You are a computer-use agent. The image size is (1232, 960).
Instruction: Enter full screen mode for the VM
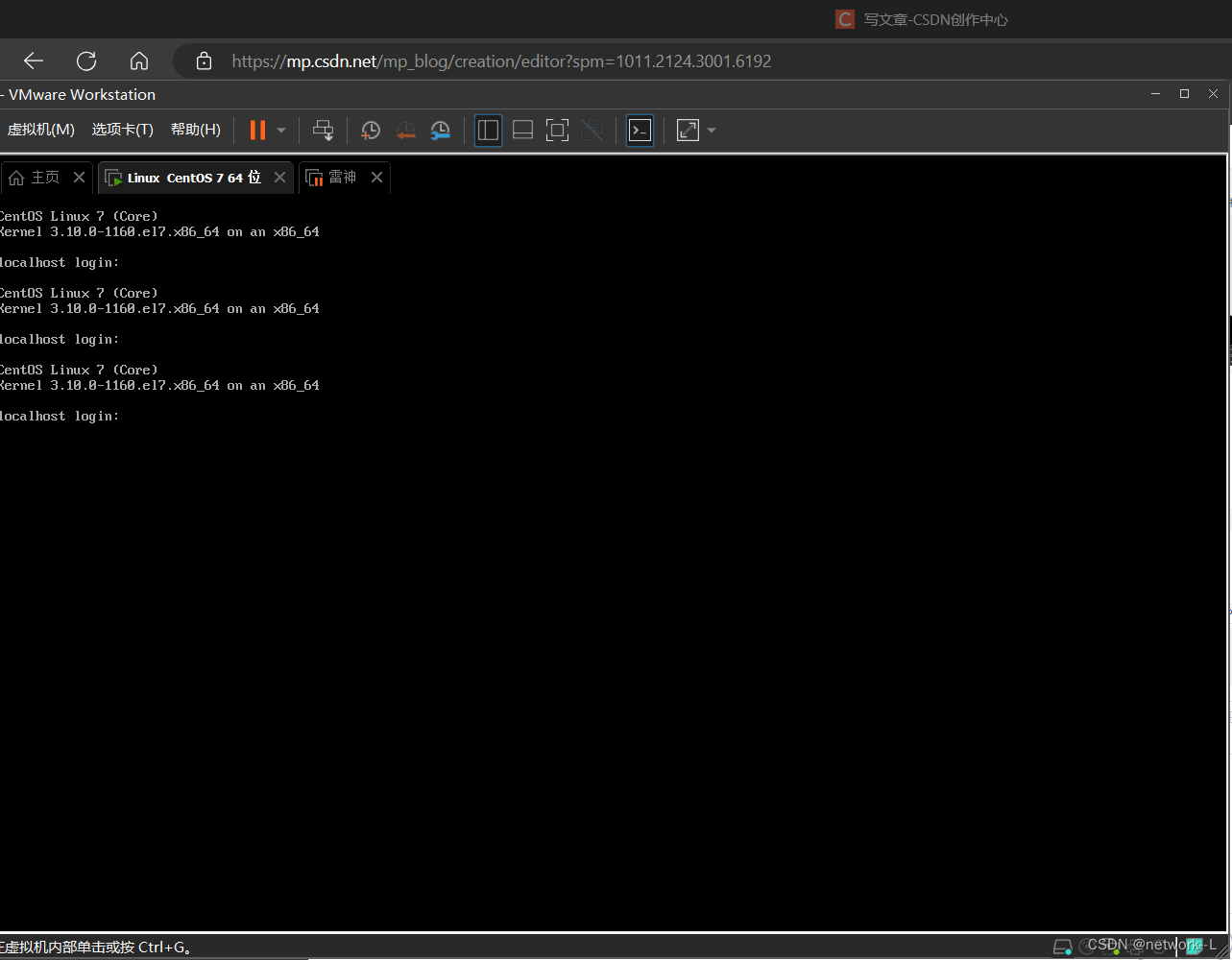pyautogui.click(x=557, y=130)
